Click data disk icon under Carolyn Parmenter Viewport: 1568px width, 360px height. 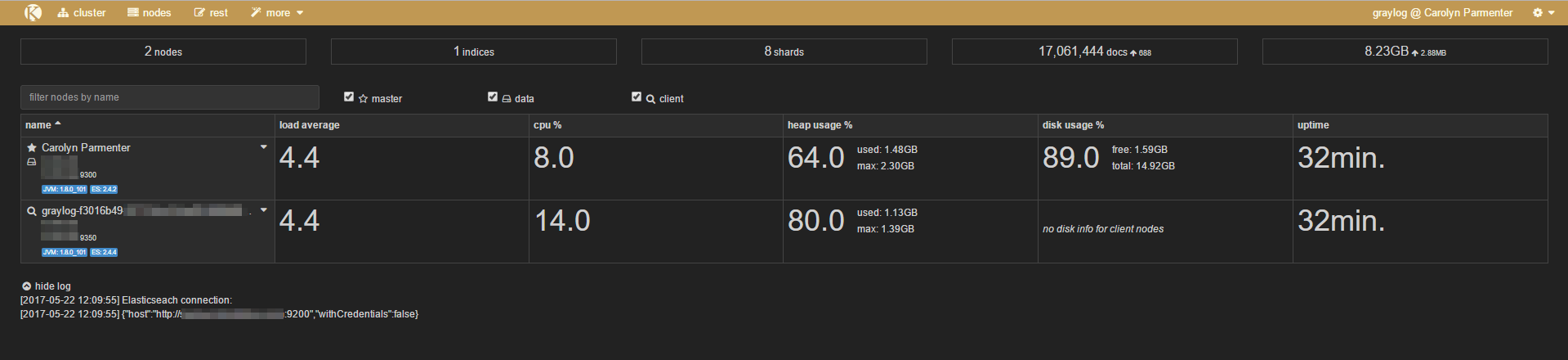(x=32, y=162)
